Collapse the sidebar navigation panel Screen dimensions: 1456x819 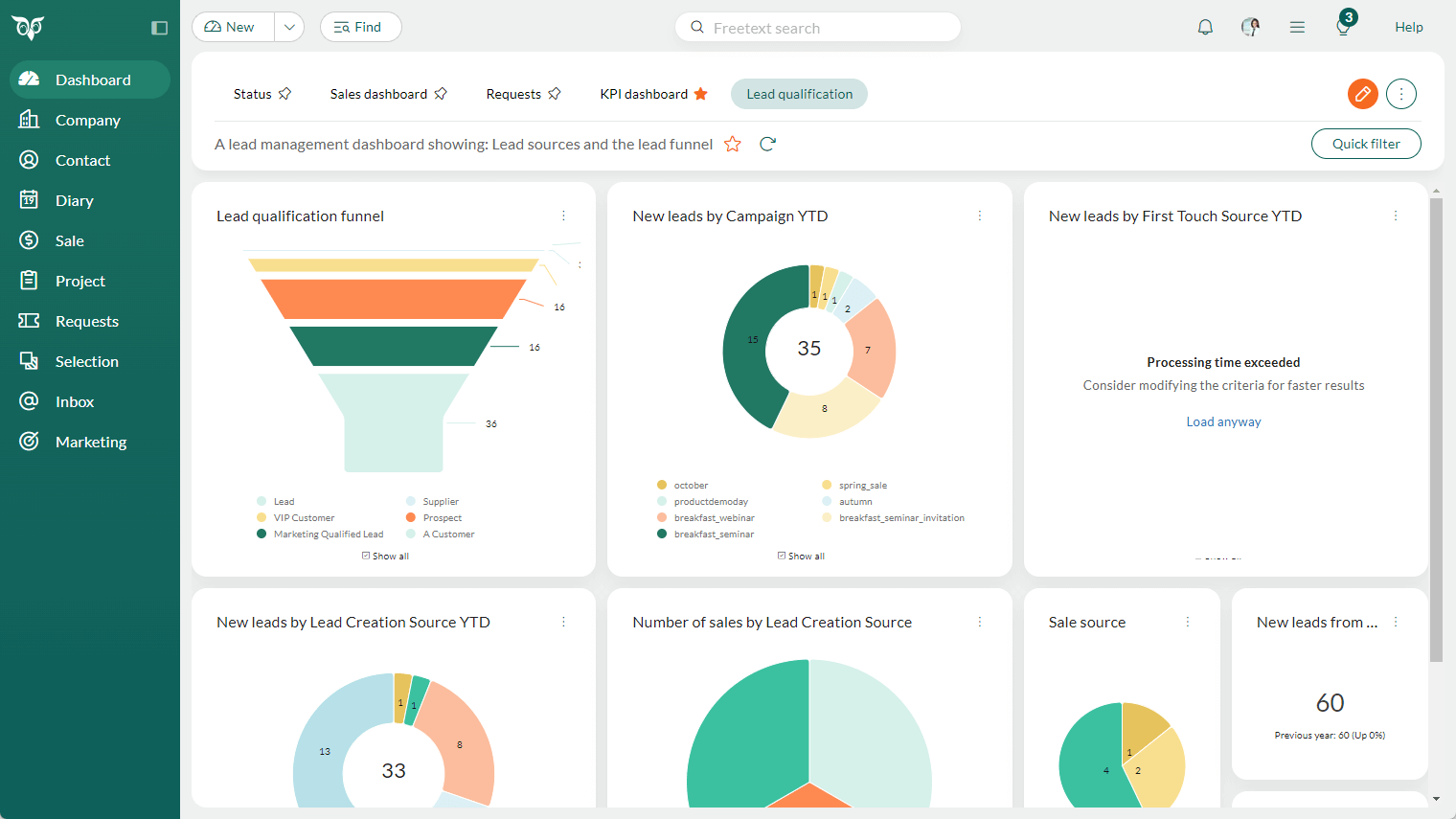click(160, 28)
